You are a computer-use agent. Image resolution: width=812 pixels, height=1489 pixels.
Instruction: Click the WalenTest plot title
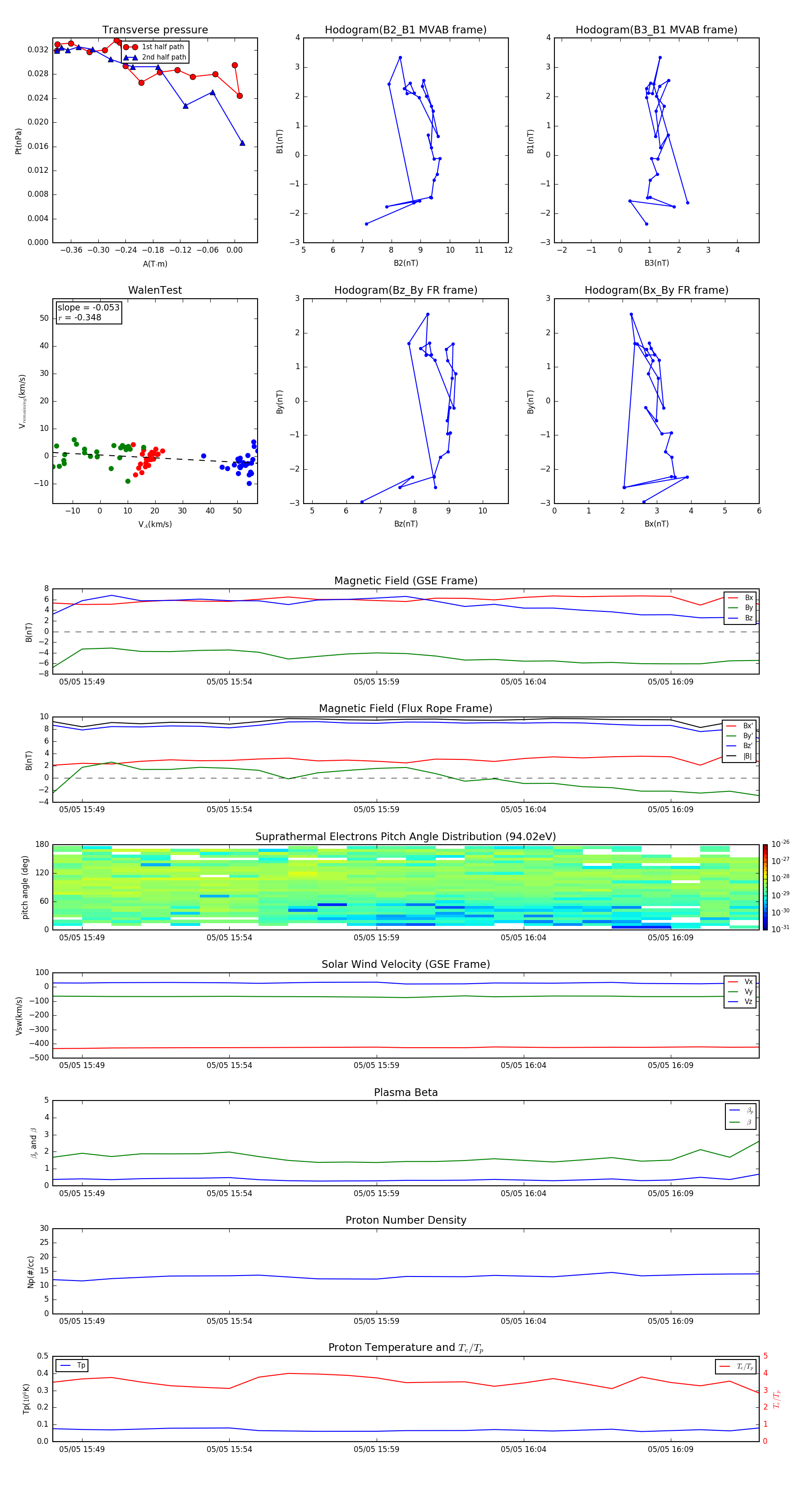pyautogui.click(x=155, y=290)
